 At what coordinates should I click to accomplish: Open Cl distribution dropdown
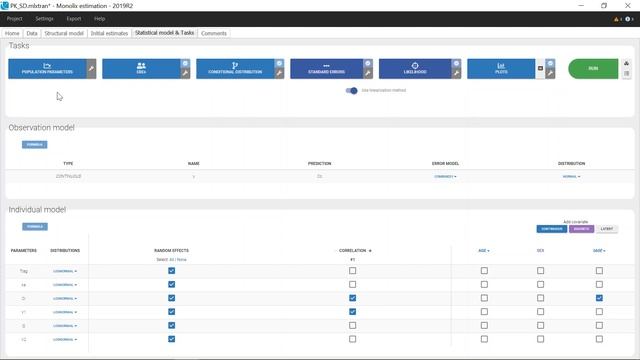pos(65,298)
